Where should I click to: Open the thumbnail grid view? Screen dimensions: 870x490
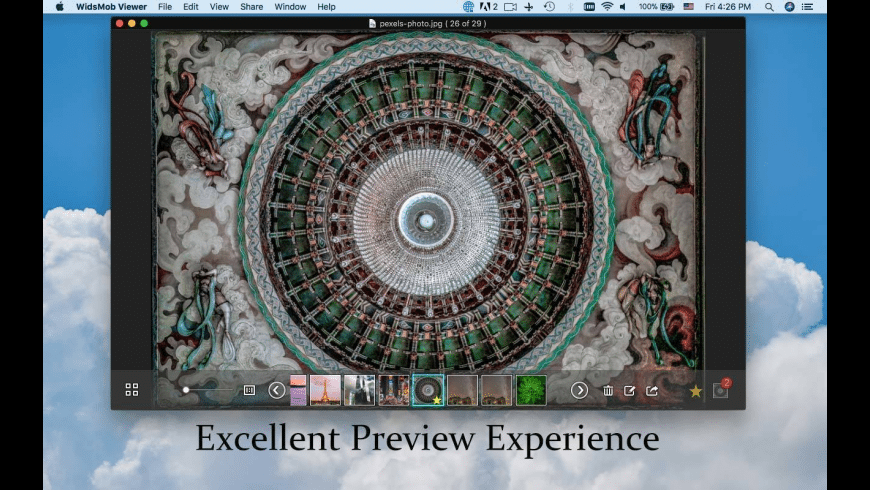click(x=132, y=390)
